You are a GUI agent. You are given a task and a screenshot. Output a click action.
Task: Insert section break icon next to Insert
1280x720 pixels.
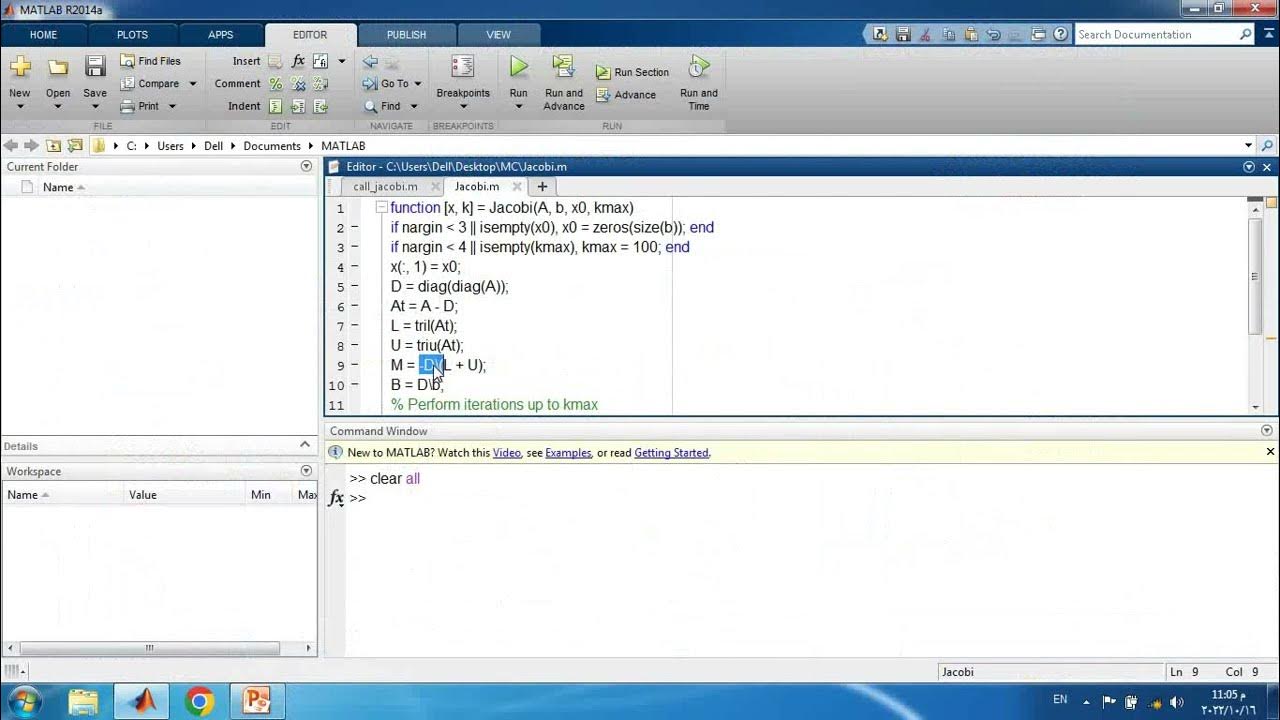click(275, 61)
